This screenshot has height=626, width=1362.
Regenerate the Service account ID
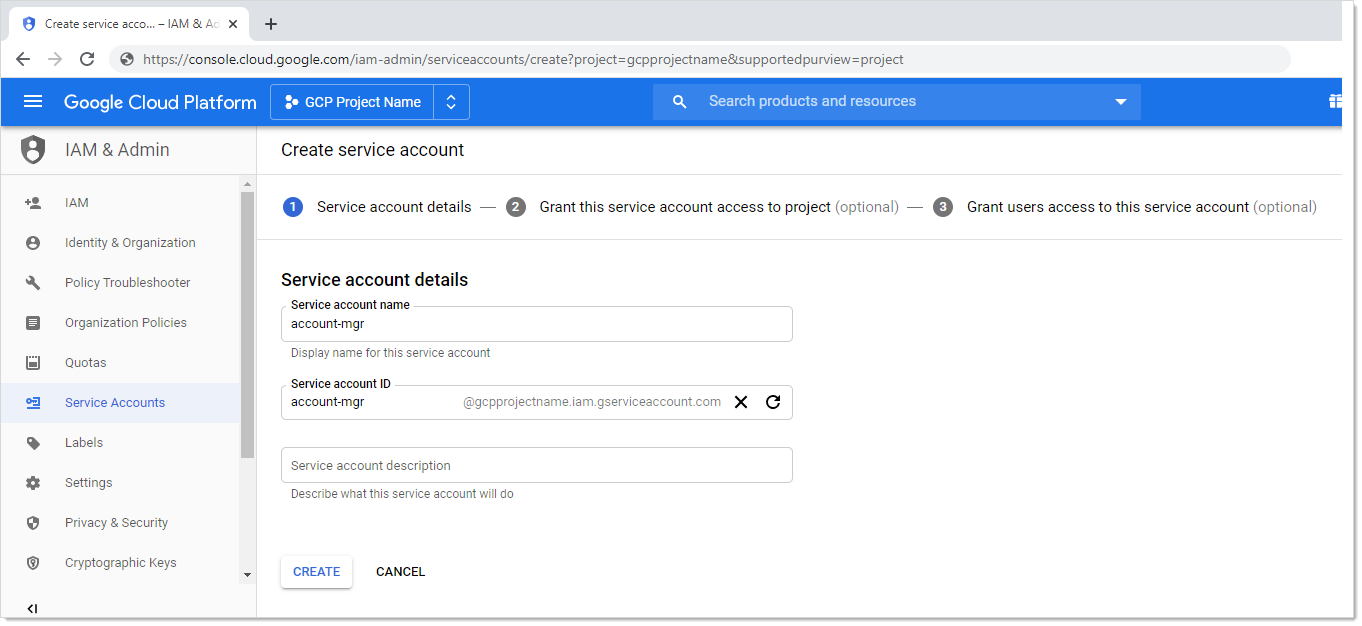point(773,402)
